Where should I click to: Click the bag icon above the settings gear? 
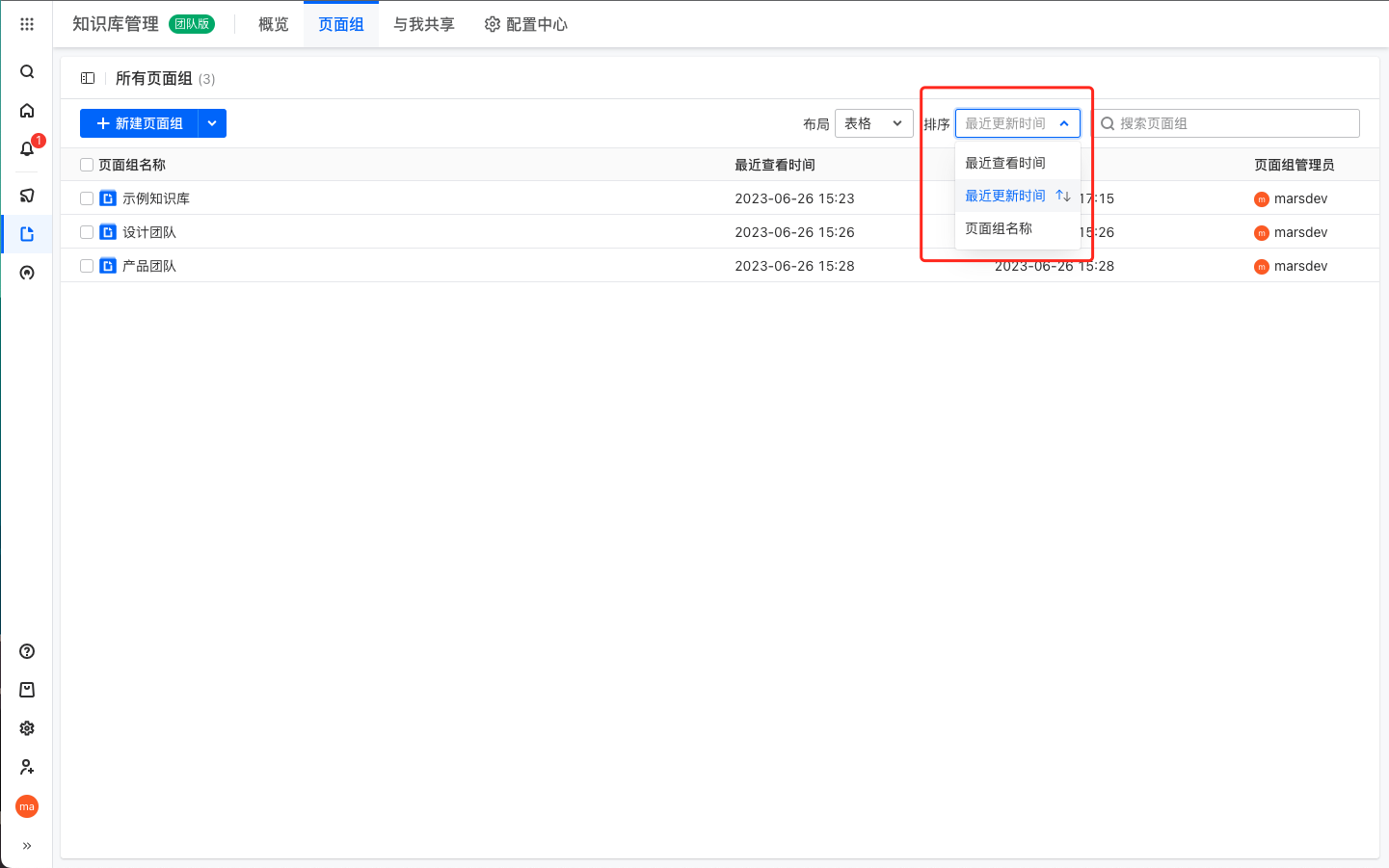[x=27, y=690]
